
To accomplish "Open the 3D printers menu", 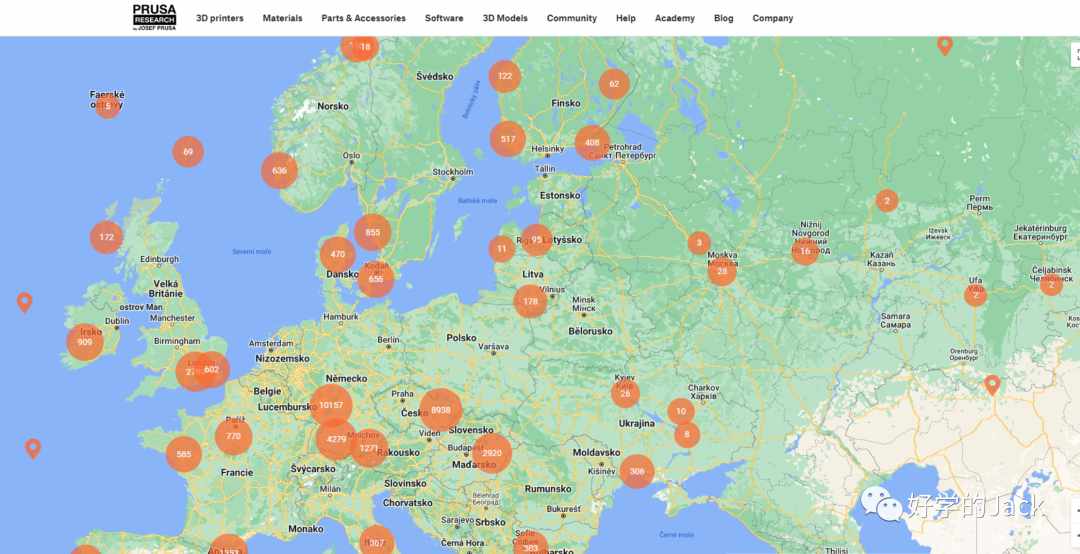I will click(x=220, y=19).
